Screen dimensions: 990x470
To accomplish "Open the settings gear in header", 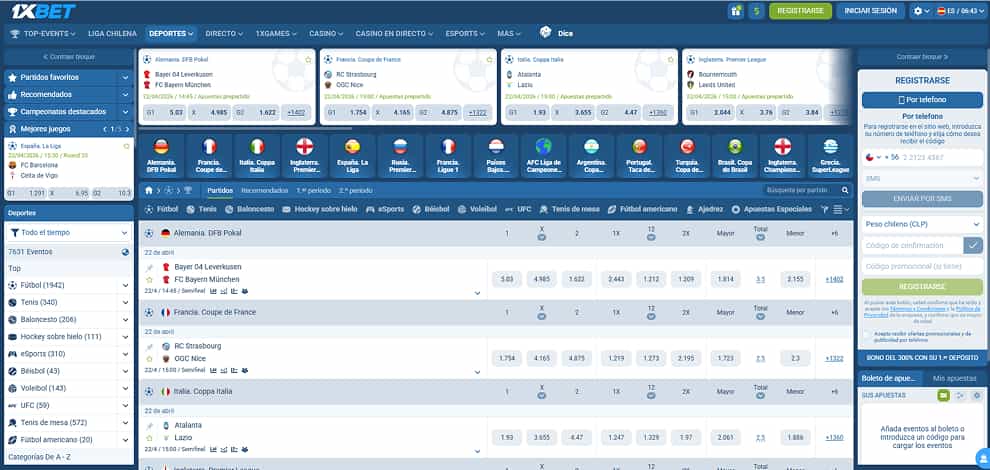I will [919, 11].
